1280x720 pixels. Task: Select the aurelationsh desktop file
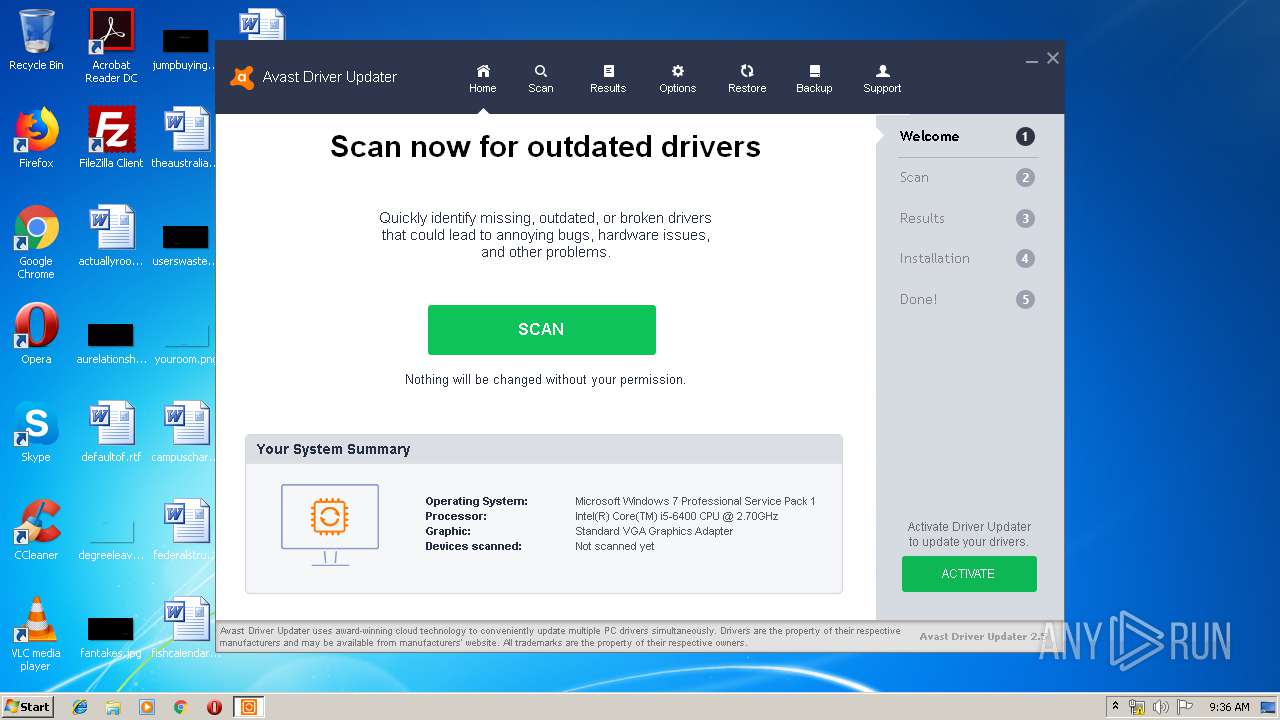click(111, 342)
